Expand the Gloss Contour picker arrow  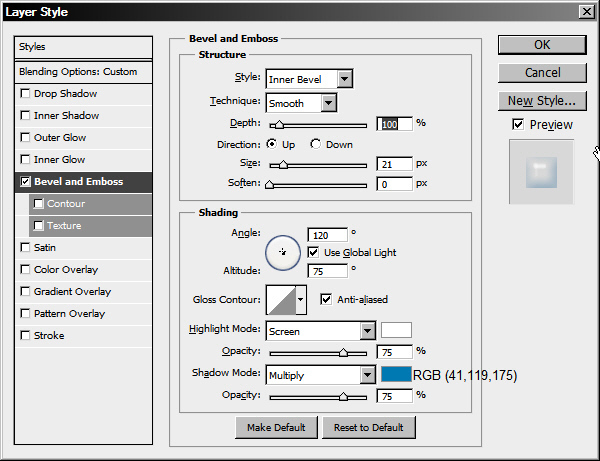[301, 300]
